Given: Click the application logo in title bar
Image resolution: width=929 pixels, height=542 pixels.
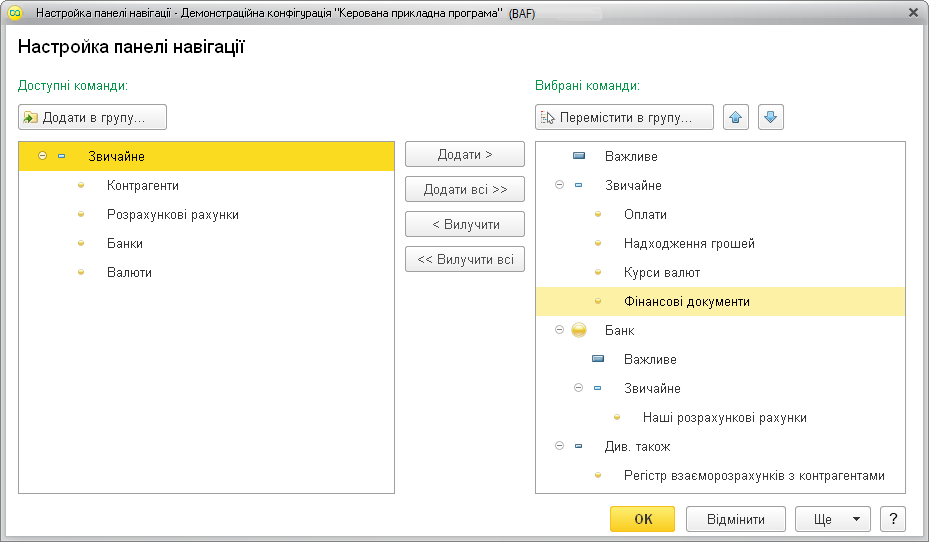Looking at the screenshot, I should (15, 12).
